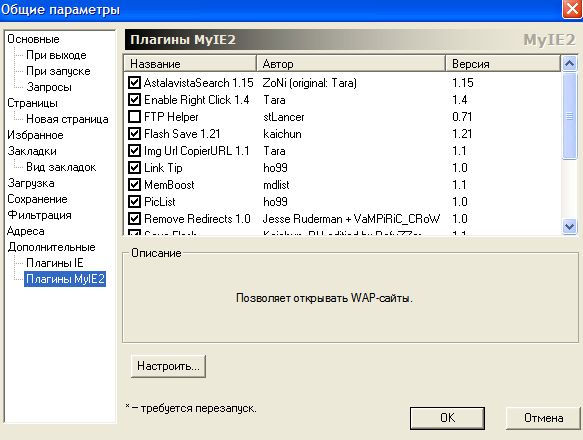This screenshot has height=440, width=583.
Task: Open Дополнительные settings section
Action: (x=52, y=247)
